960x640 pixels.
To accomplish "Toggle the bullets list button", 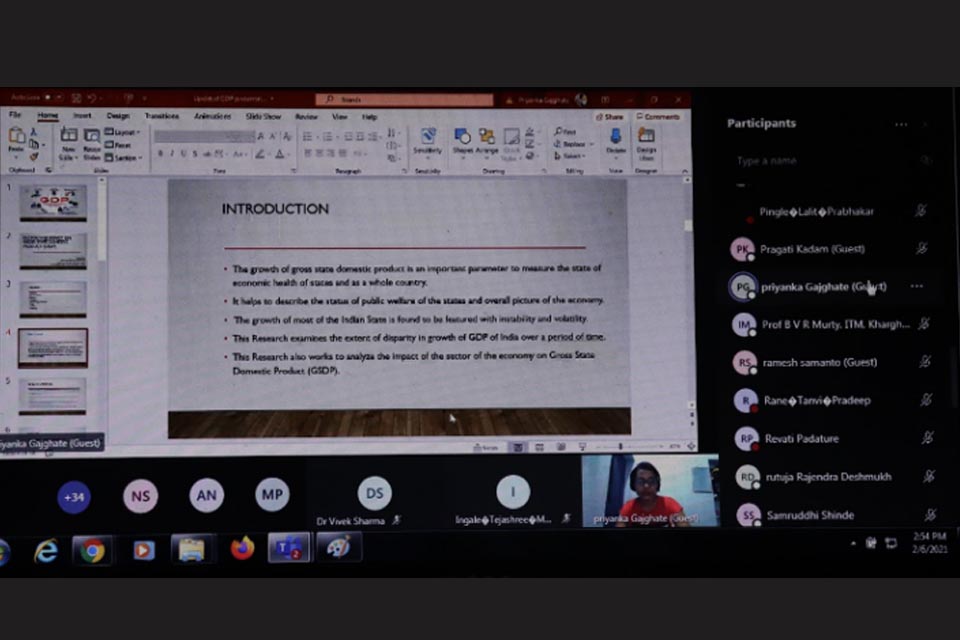I will (308, 136).
